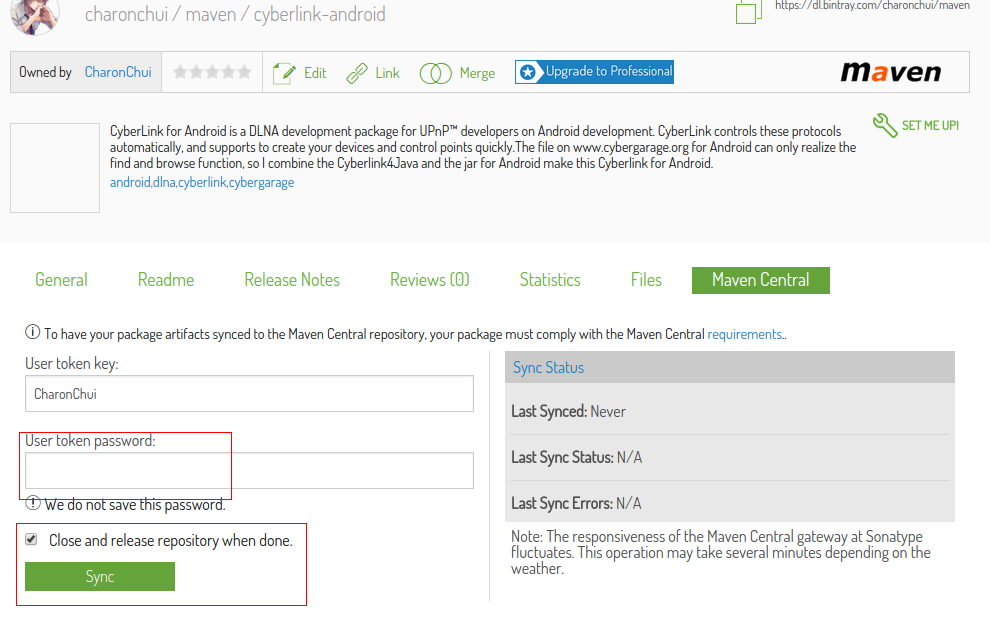Open the Files tab
The height and width of the screenshot is (635, 990).
pos(646,280)
